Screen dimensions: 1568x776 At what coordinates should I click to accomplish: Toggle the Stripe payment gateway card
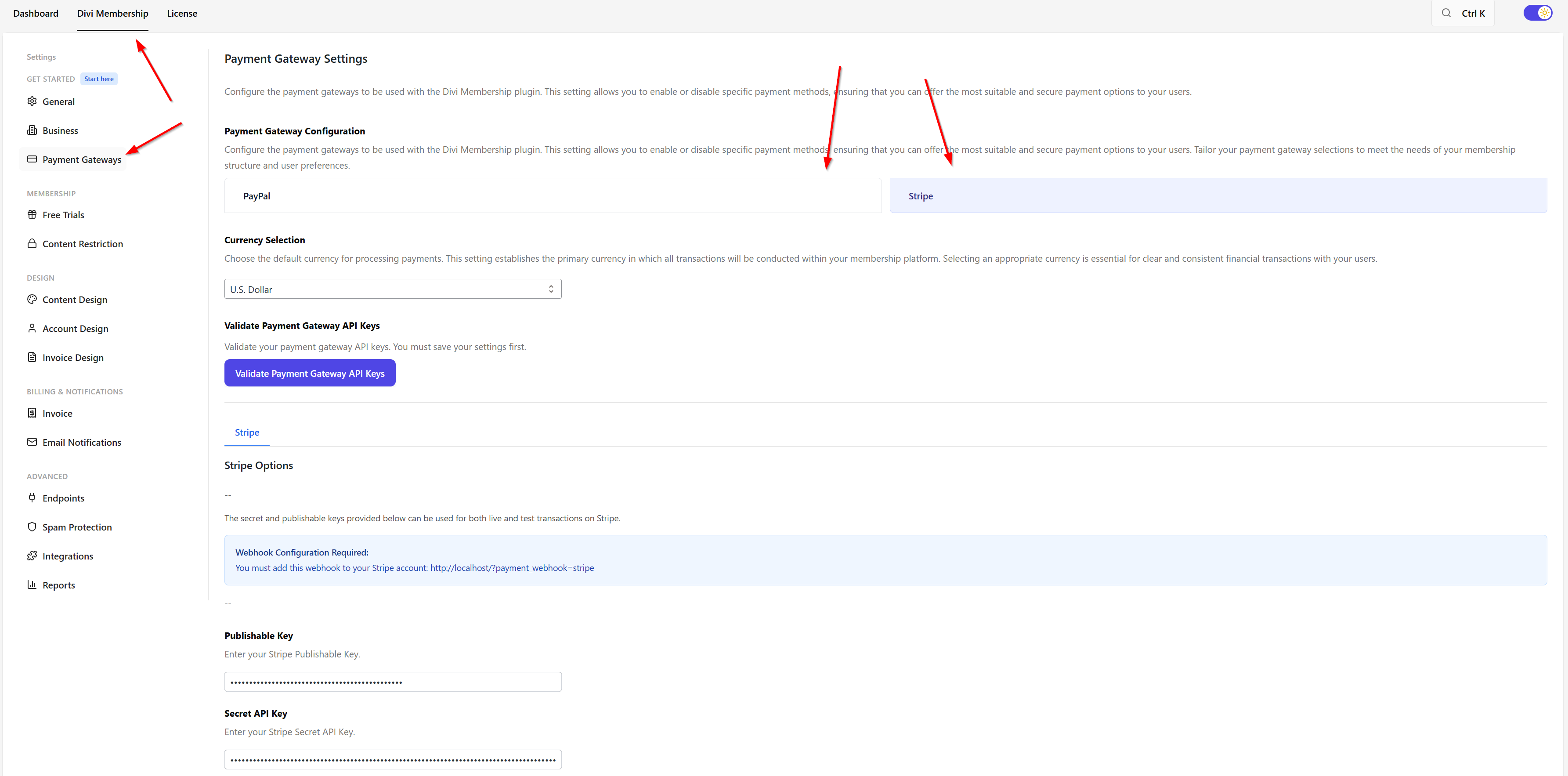point(1218,195)
